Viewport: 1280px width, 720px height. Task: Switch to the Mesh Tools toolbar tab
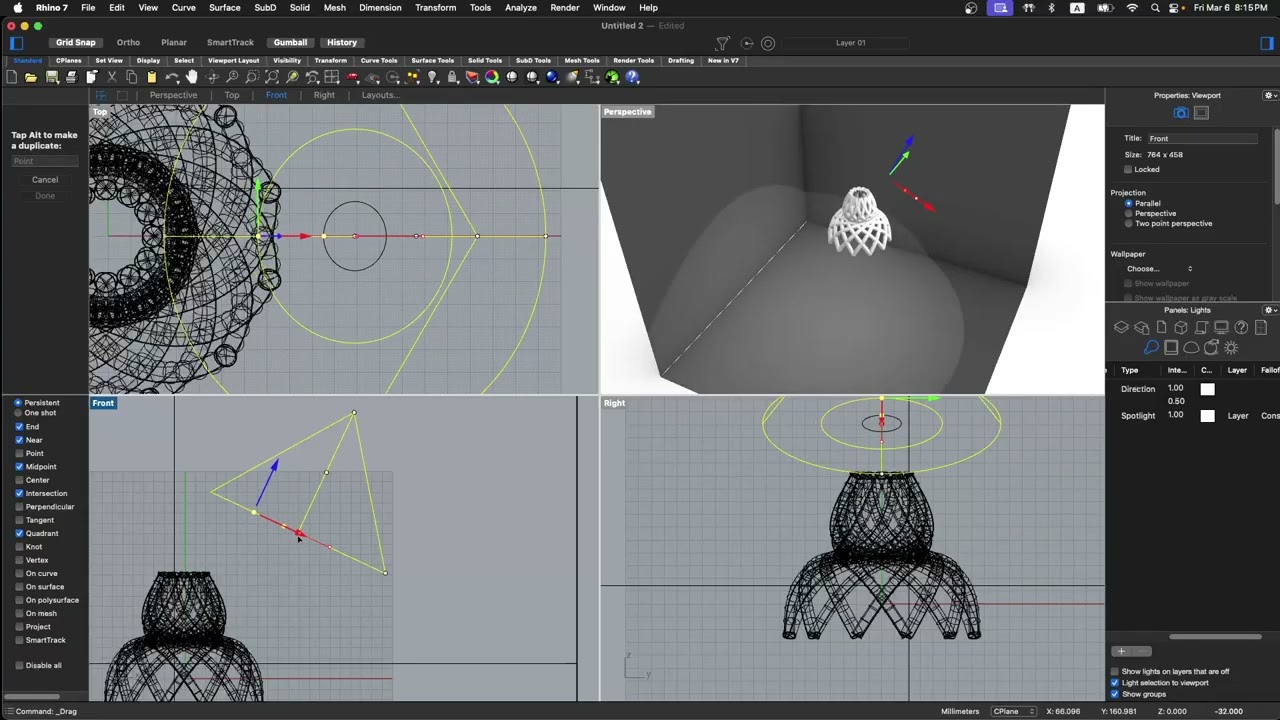pyautogui.click(x=582, y=60)
